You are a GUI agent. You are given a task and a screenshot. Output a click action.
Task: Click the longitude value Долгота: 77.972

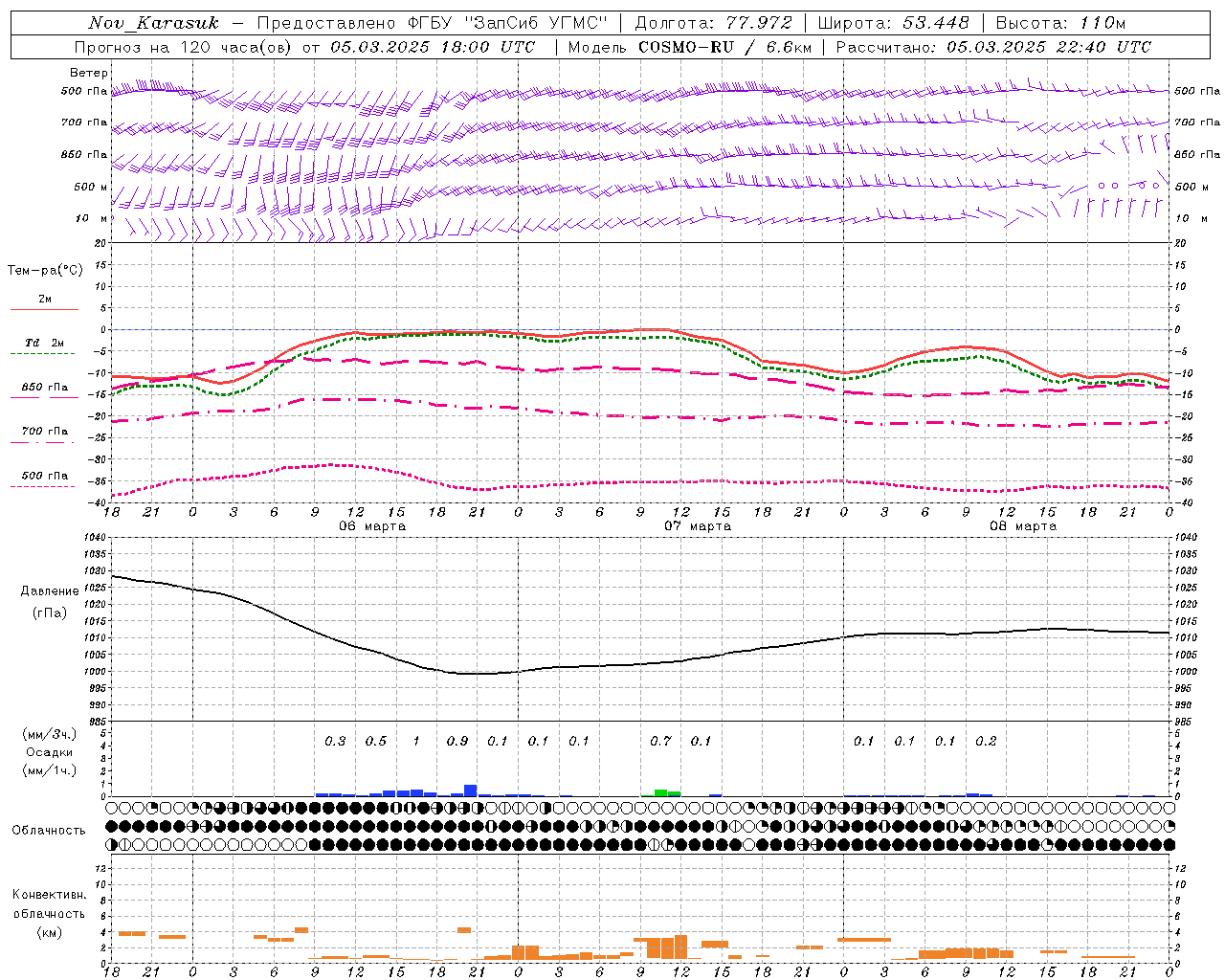[713, 23]
